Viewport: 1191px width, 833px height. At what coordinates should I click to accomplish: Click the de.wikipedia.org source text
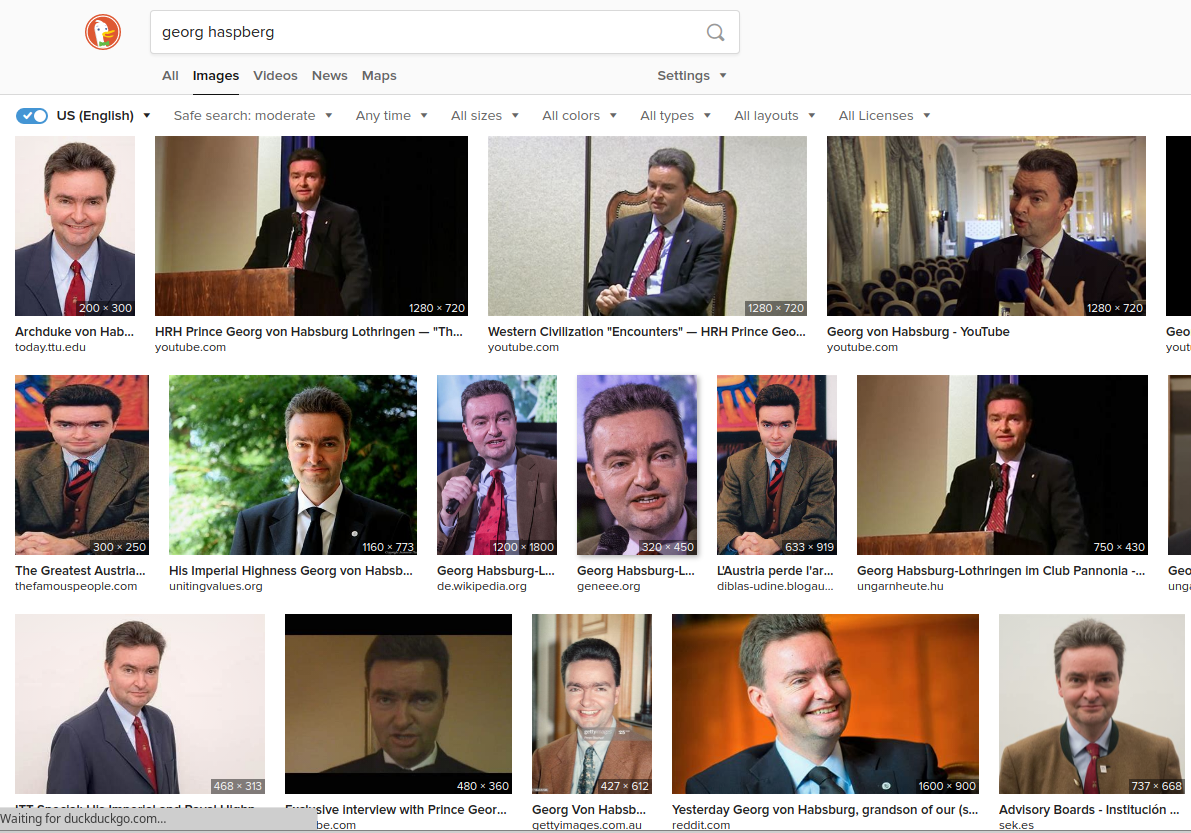tap(482, 586)
